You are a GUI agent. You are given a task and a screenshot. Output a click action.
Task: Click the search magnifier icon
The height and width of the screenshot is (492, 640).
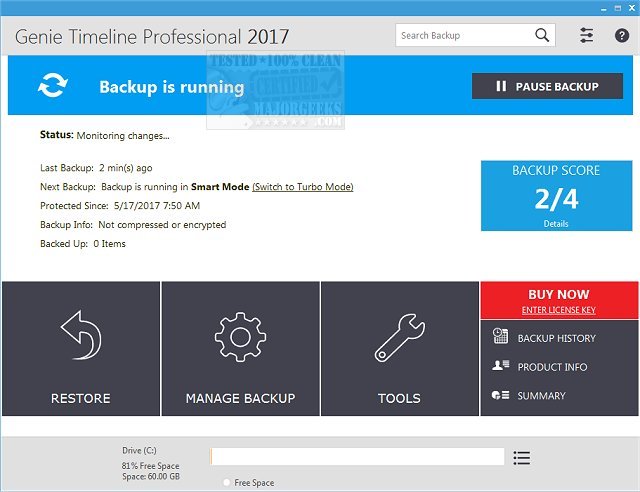542,36
